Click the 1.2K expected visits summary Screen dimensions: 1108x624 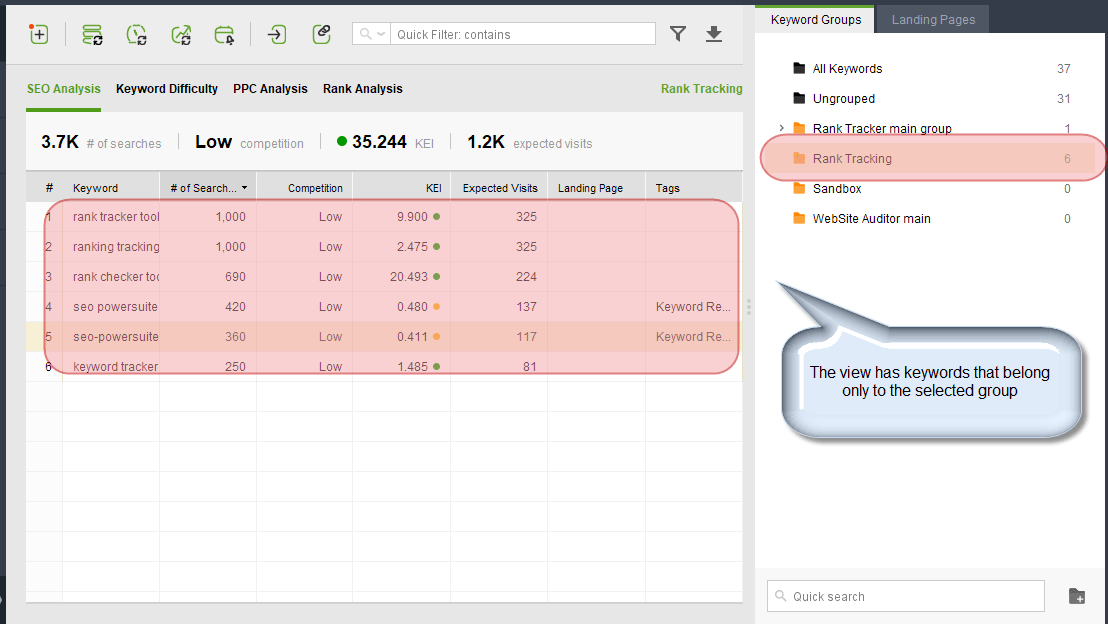coord(529,142)
